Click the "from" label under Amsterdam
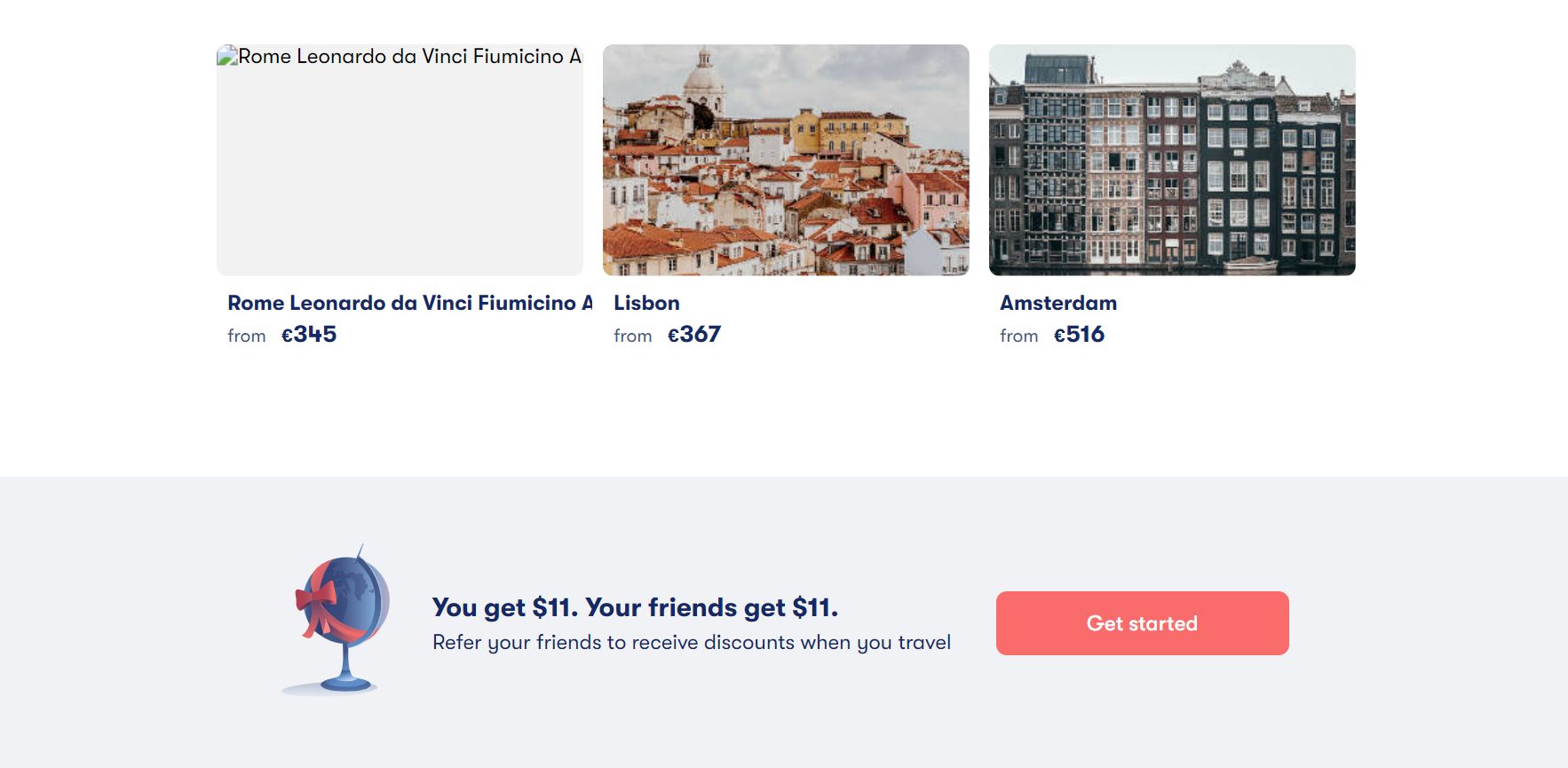Screen dimensions: 1568x768 pos(1019,336)
